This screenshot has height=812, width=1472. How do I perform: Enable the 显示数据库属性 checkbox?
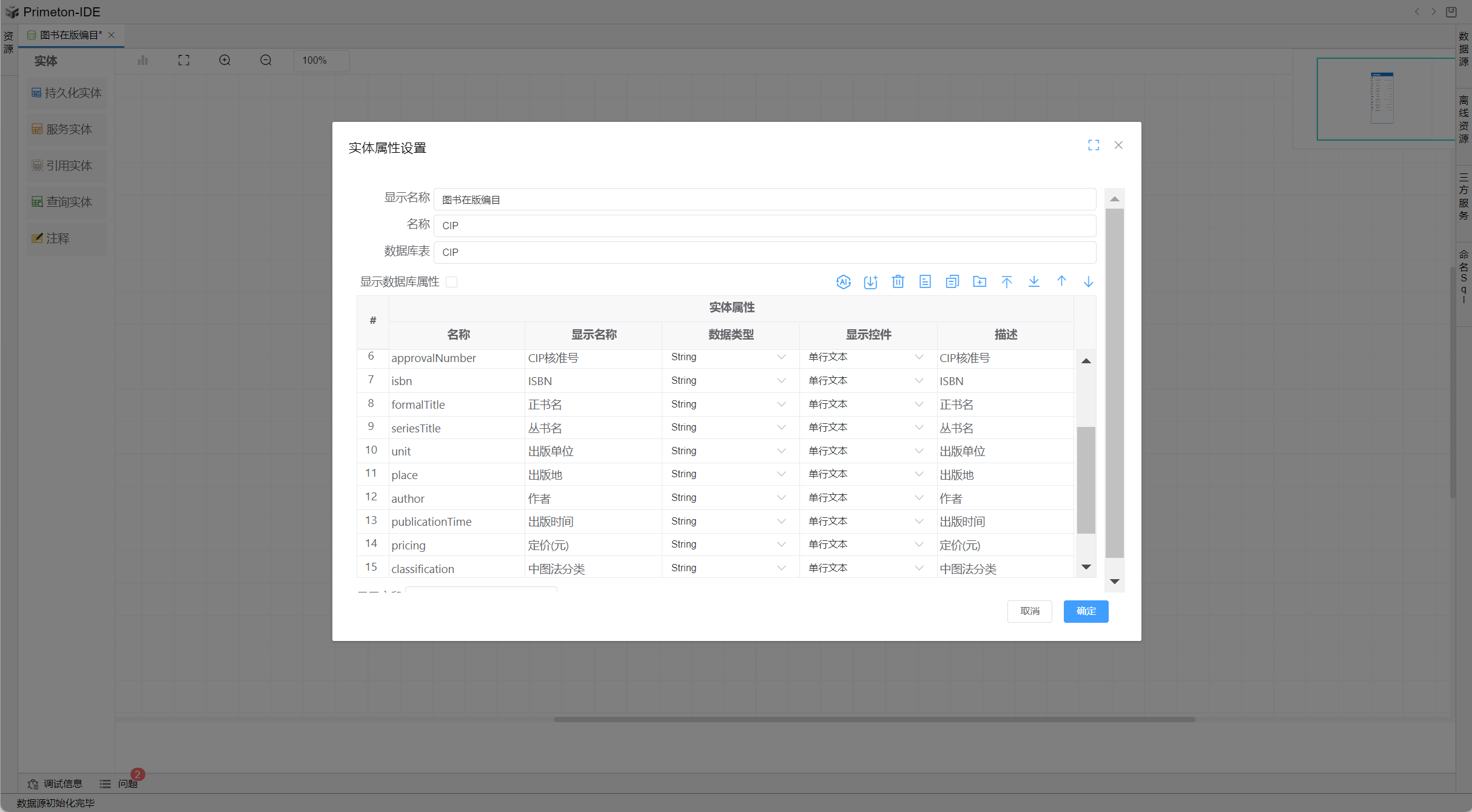pyautogui.click(x=451, y=282)
